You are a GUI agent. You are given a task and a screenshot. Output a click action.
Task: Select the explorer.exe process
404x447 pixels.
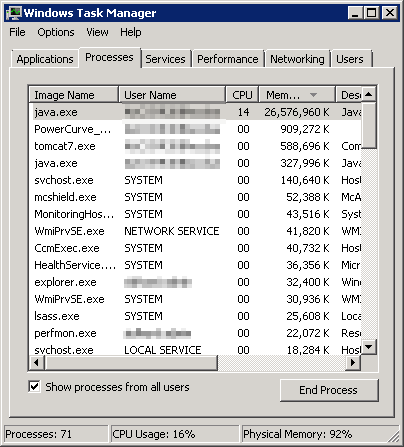pyautogui.click(x=195, y=282)
